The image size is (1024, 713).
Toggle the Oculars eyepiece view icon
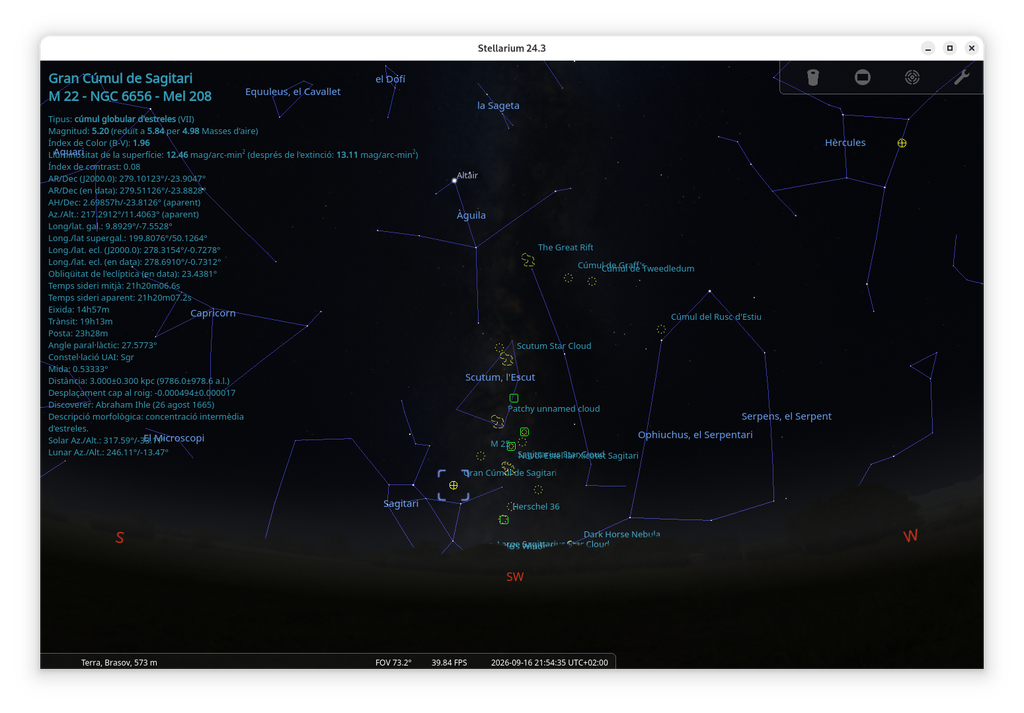(x=812, y=77)
